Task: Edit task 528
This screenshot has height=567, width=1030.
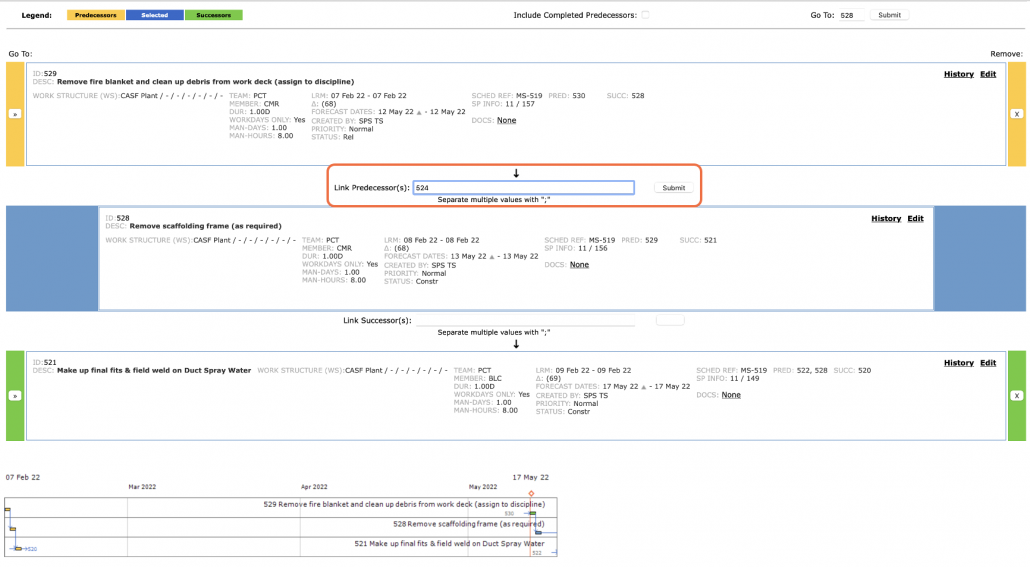Action: click(x=915, y=219)
